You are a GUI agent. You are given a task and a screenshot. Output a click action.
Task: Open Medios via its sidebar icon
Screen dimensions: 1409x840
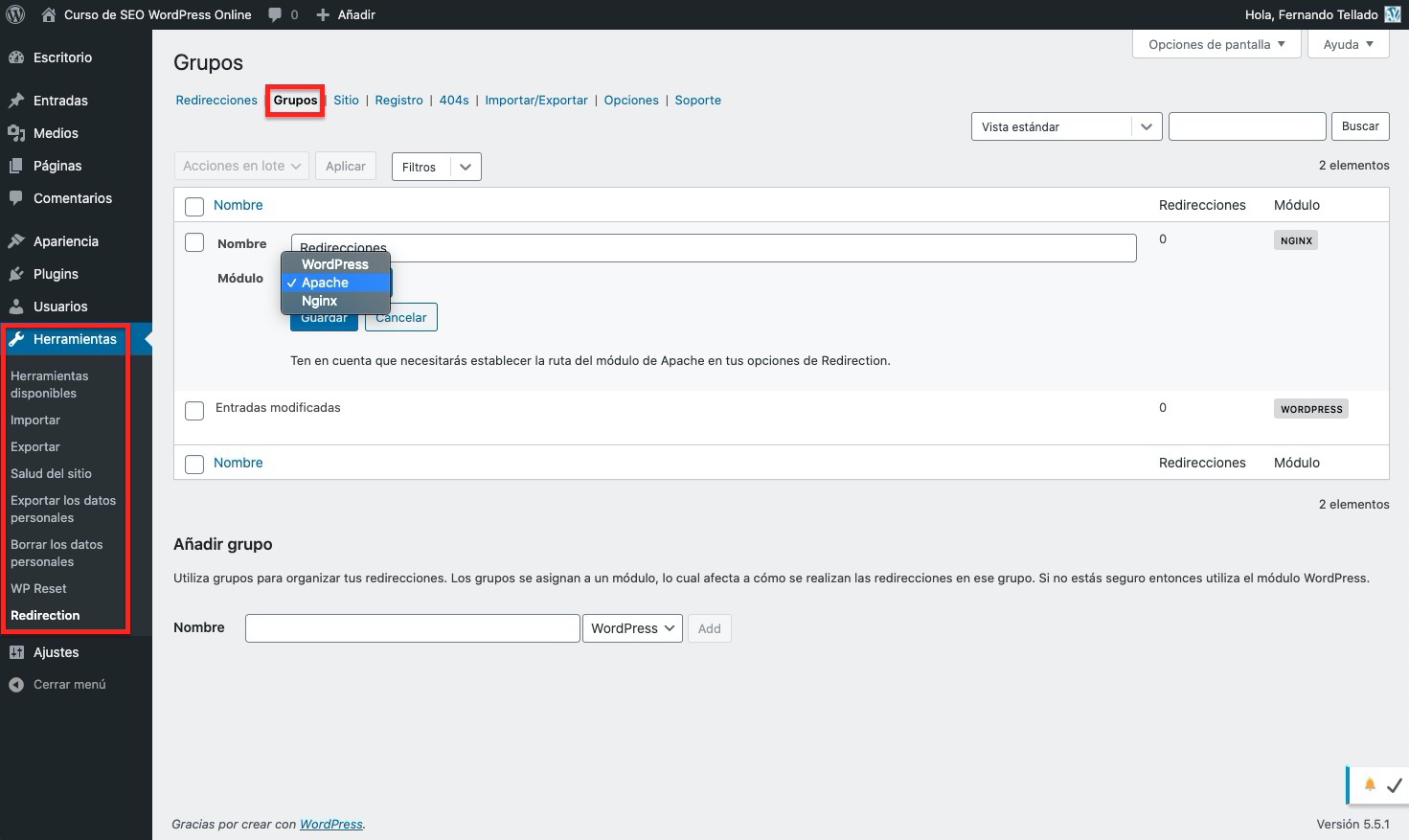[16, 133]
